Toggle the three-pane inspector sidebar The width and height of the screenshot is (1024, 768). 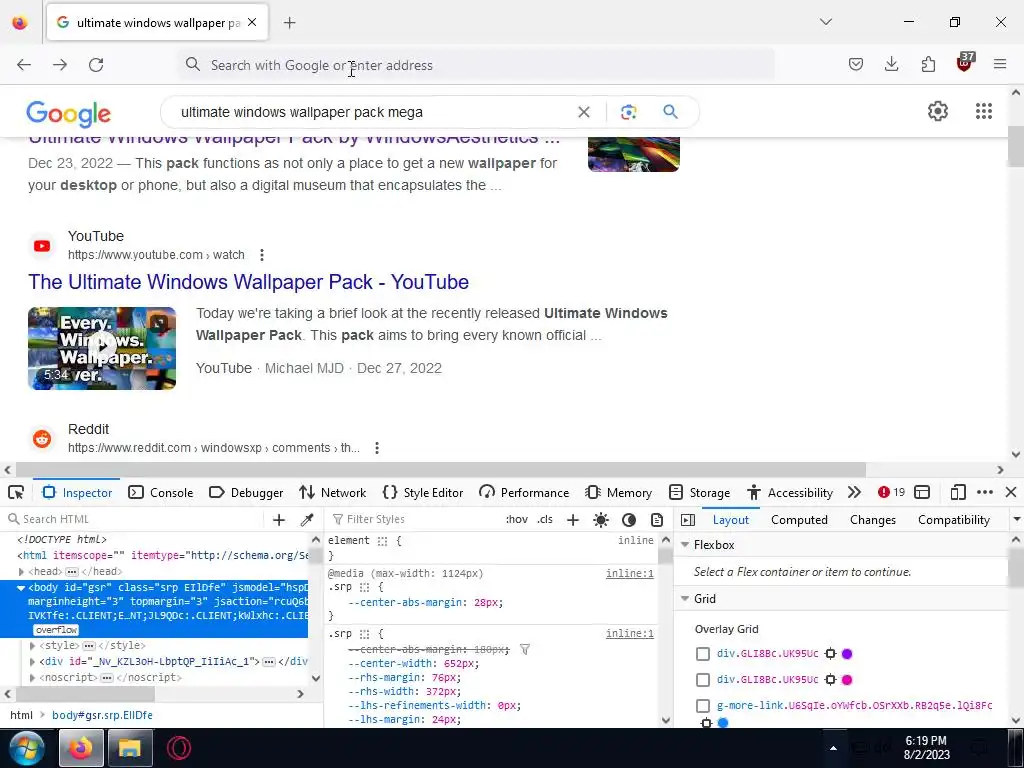(x=688, y=520)
